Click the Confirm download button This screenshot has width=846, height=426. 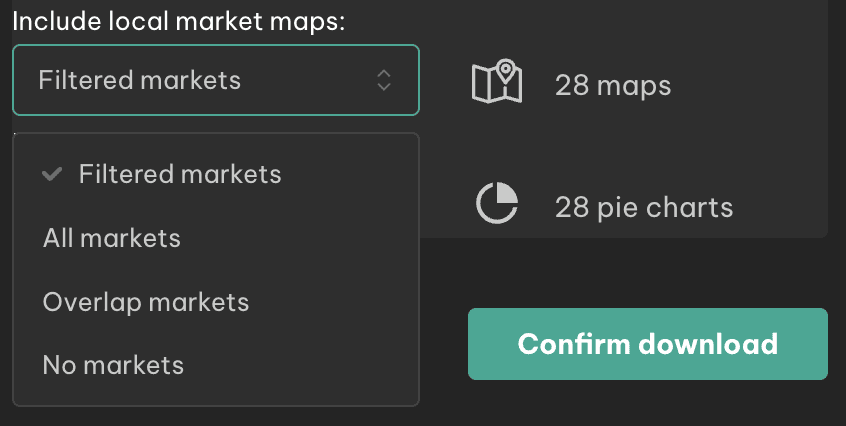[x=647, y=344]
